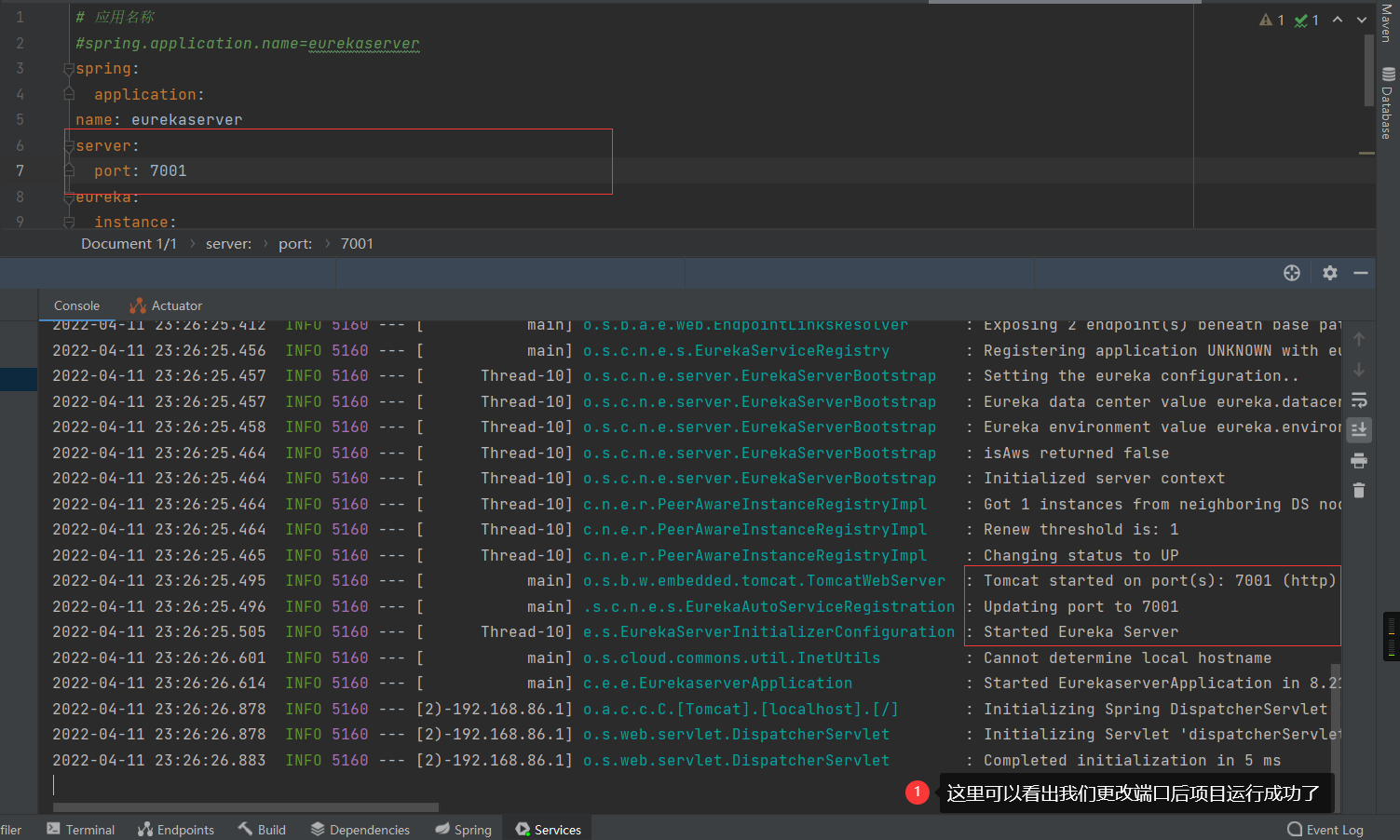Click 'Document 1/1' breadcrumb
This screenshot has height=840, width=1400.
click(129, 243)
